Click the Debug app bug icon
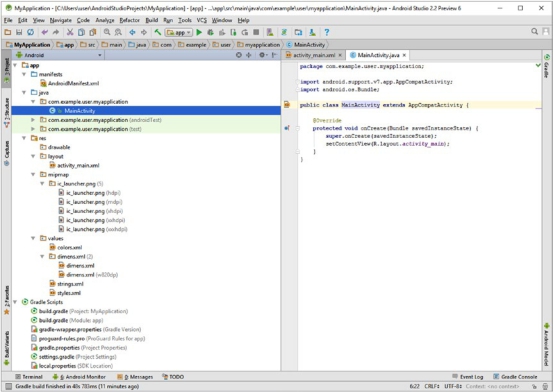Screen dimensions: 554x392 click(210, 33)
